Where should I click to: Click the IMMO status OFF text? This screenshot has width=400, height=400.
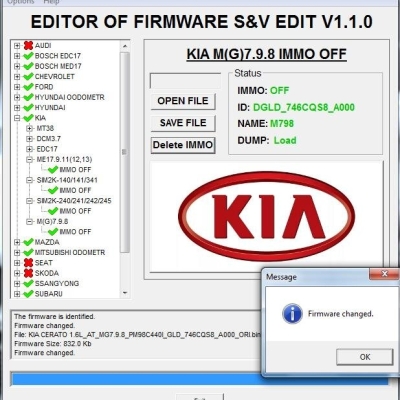[279, 91]
